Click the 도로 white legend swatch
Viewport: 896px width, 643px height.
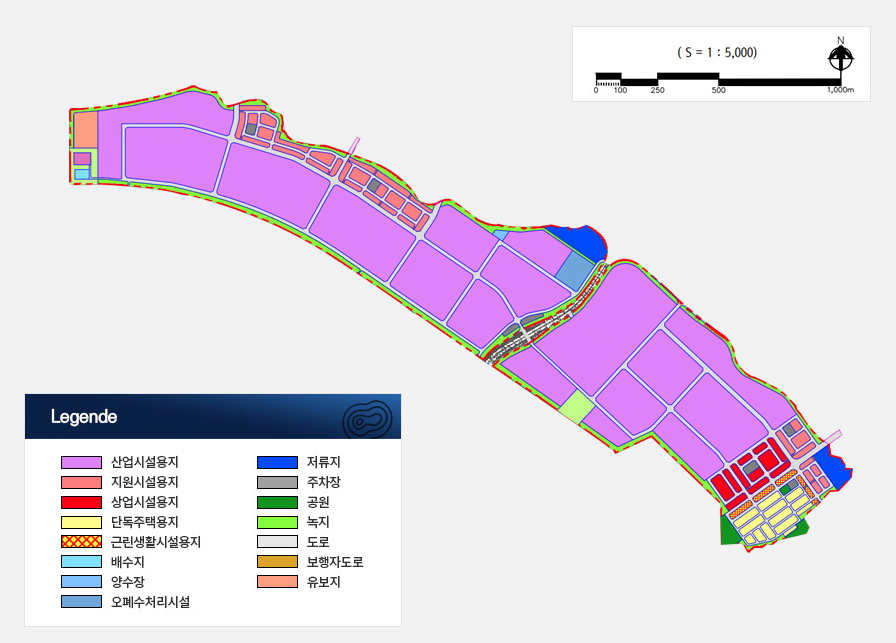coord(277,542)
